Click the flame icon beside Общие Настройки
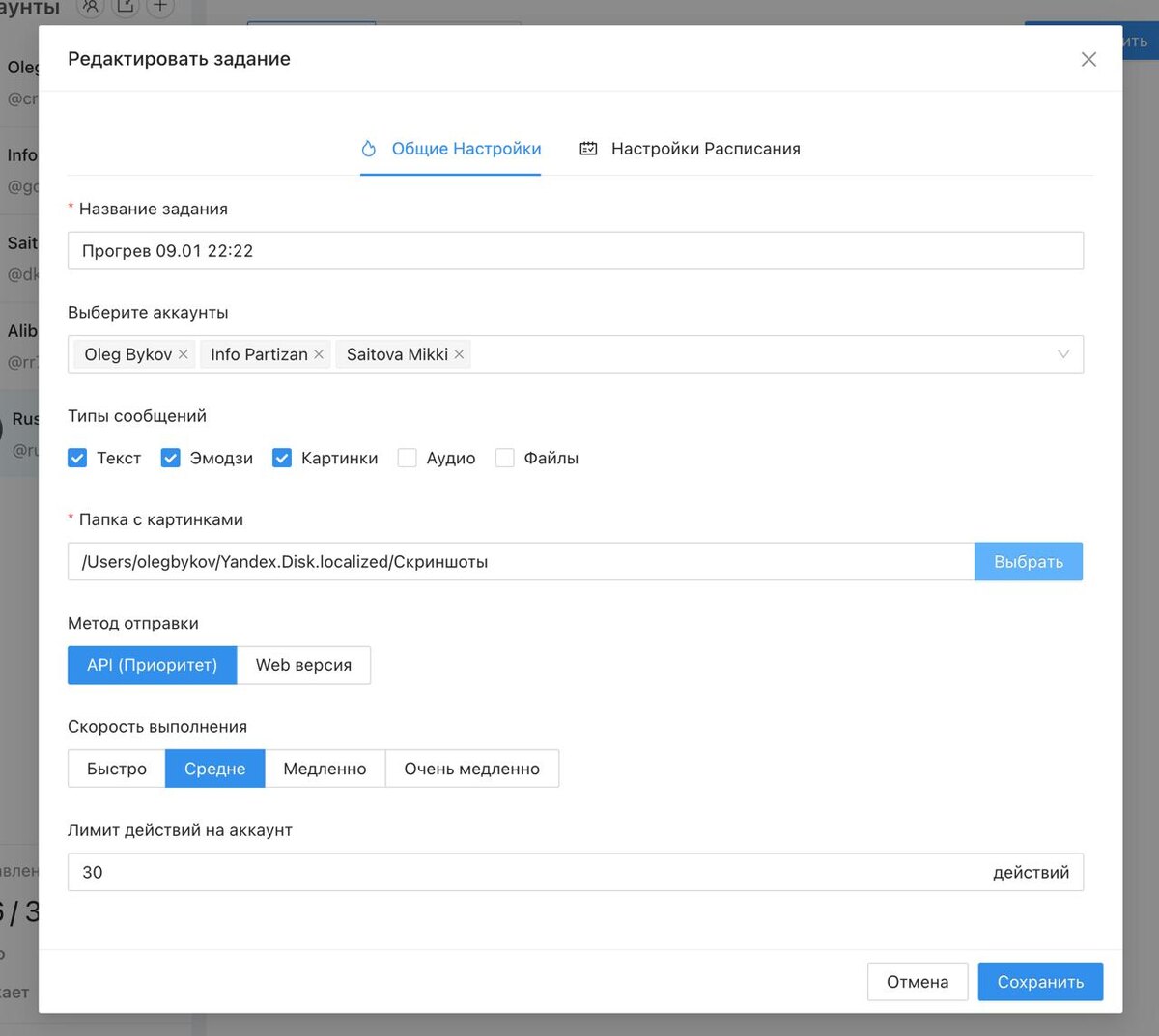Screen dimensions: 1159x1036 368,149
